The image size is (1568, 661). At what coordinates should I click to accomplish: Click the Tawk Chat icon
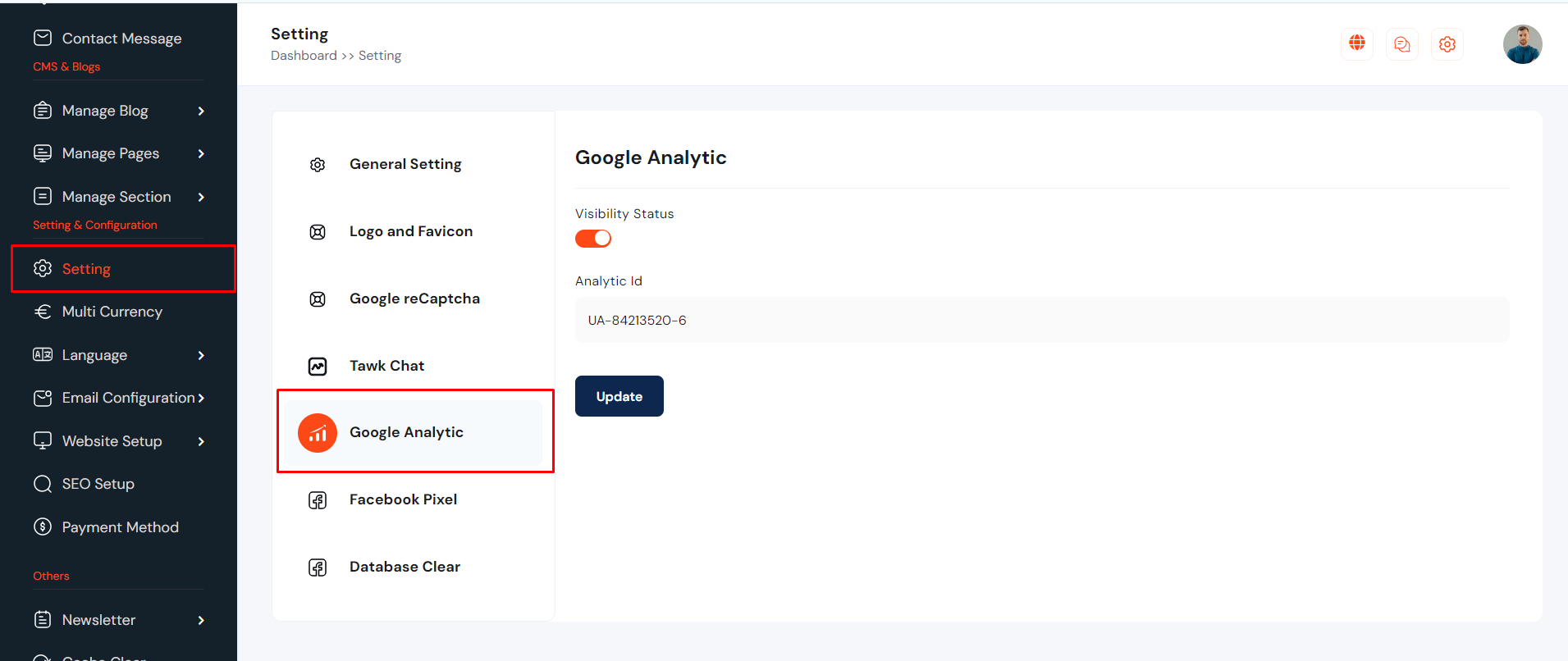pyautogui.click(x=318, y=367)
